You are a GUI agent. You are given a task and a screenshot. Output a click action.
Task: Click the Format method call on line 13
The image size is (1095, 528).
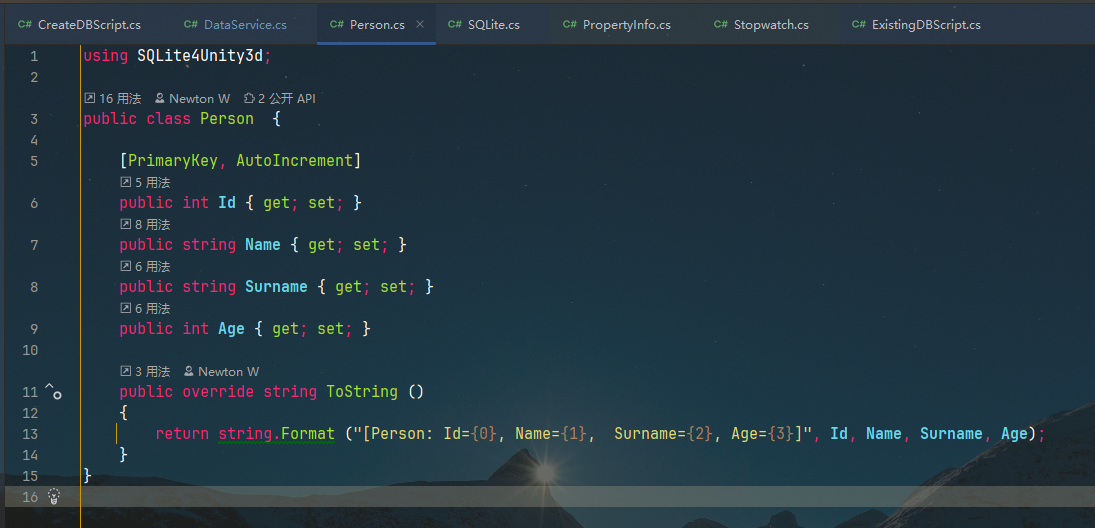pyautogui.click(x=308, y=434)
